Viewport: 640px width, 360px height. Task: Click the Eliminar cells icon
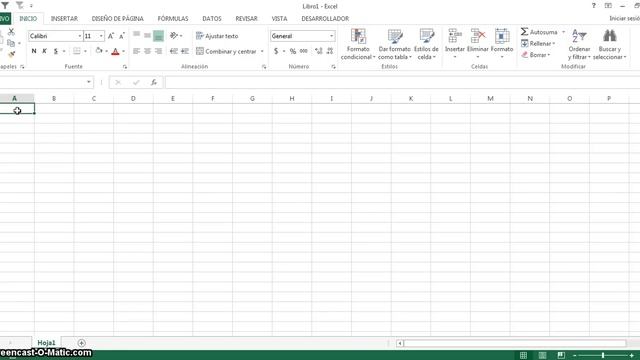tap(478, 36)
